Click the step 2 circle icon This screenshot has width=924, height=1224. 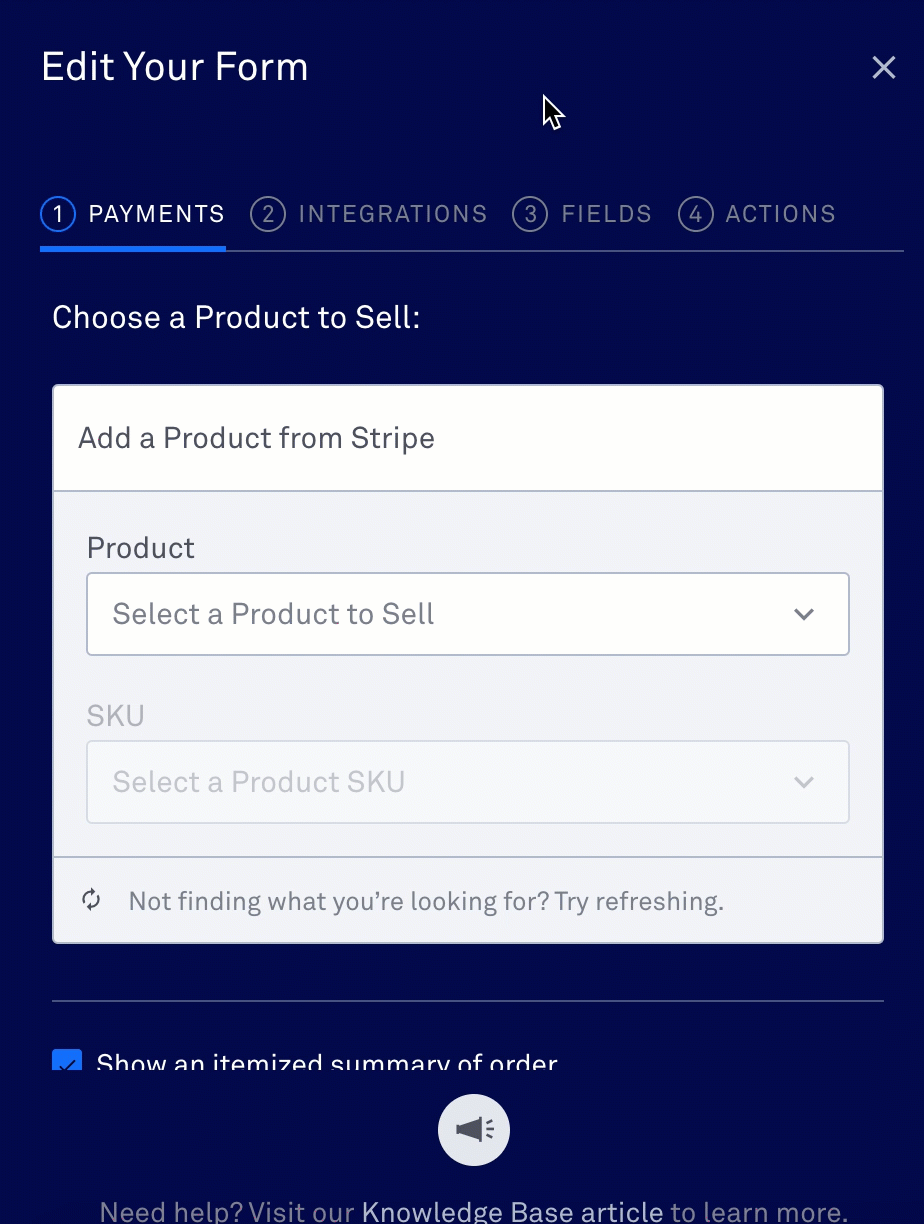click(x=268, y=214)
